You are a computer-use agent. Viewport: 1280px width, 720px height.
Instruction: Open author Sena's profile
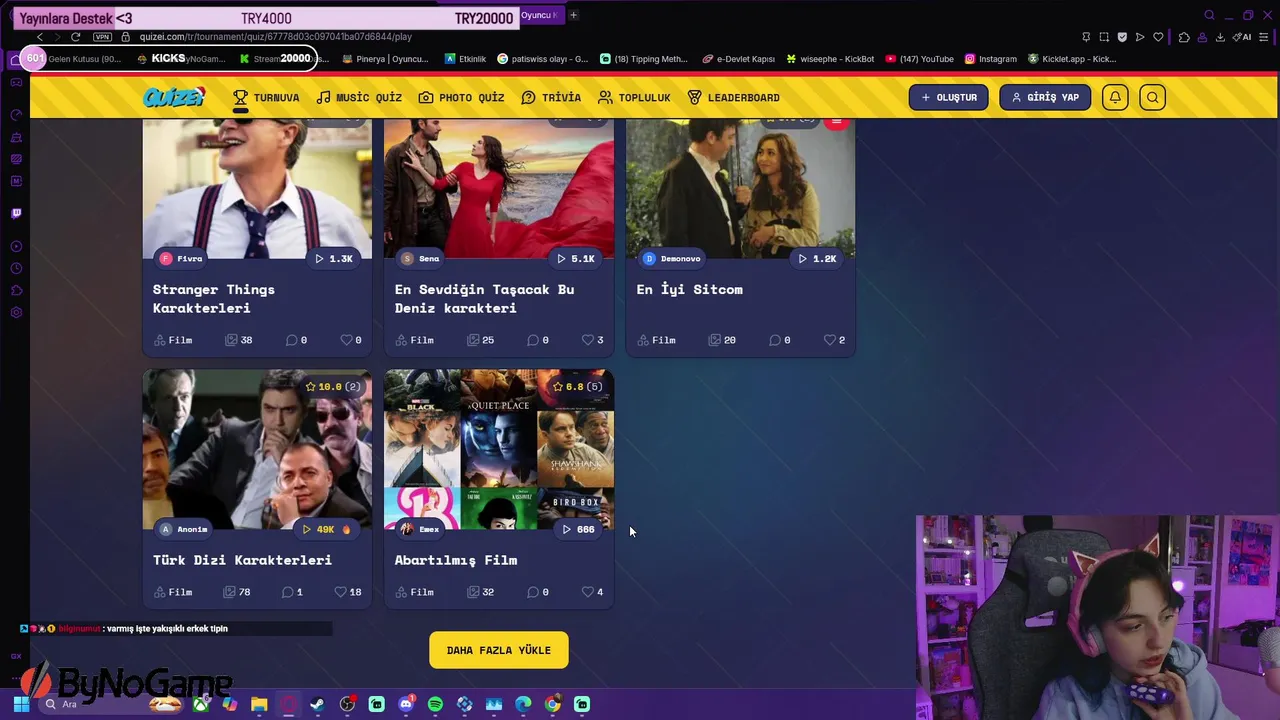tap(420, 258)
